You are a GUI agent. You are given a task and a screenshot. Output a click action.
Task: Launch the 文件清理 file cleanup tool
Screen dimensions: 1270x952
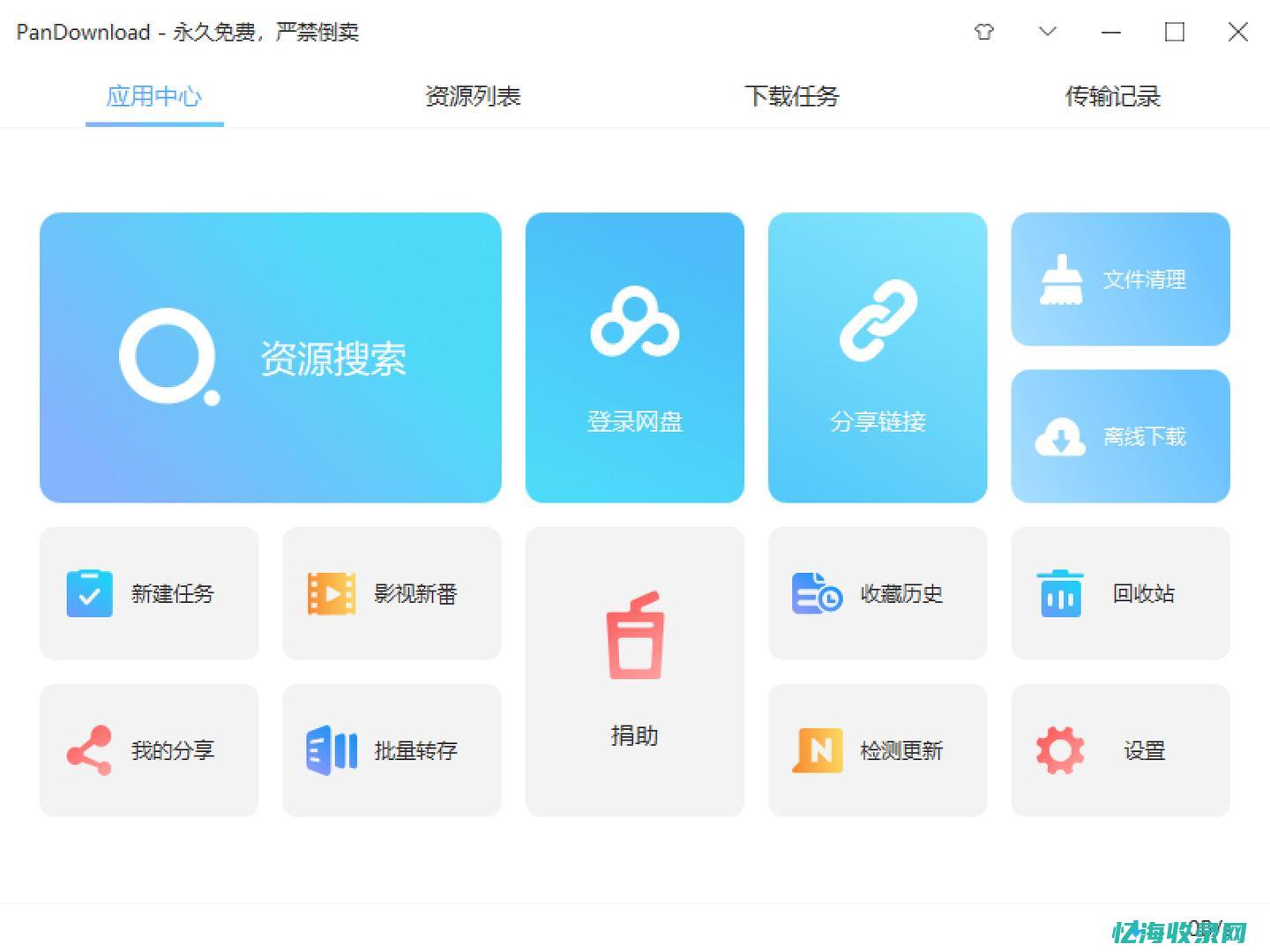pos(1119,279)
